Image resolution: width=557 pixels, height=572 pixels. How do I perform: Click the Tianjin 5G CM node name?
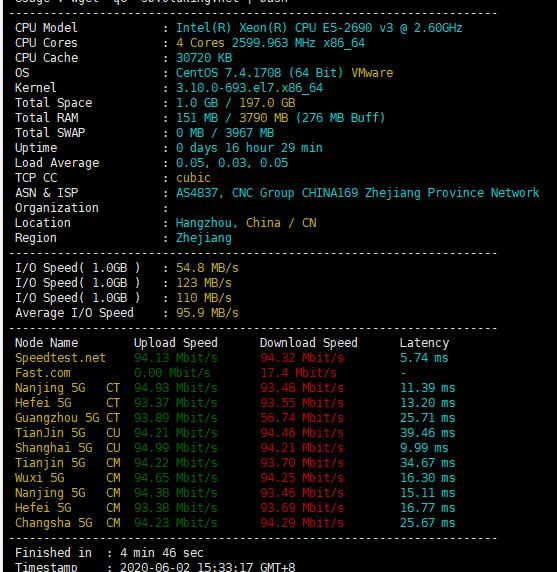click(x=67, y=463)
